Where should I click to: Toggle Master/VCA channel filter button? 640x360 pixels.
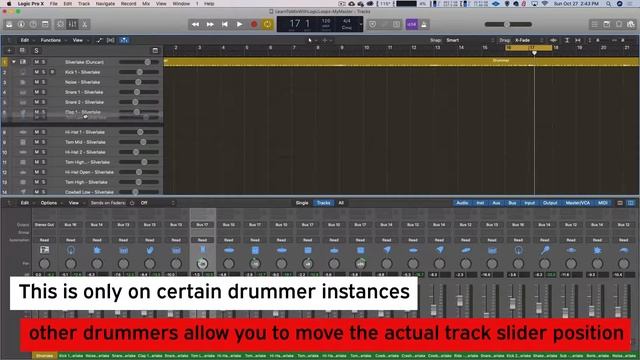coord(578,203)
